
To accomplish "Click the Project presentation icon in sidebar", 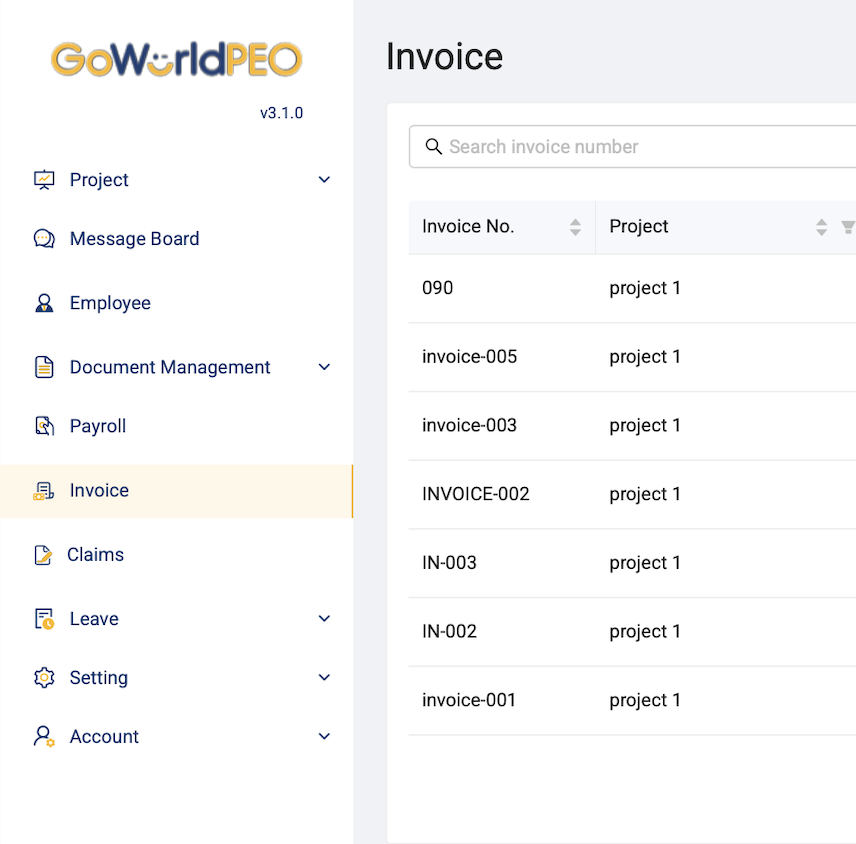I will coord(44,180).
